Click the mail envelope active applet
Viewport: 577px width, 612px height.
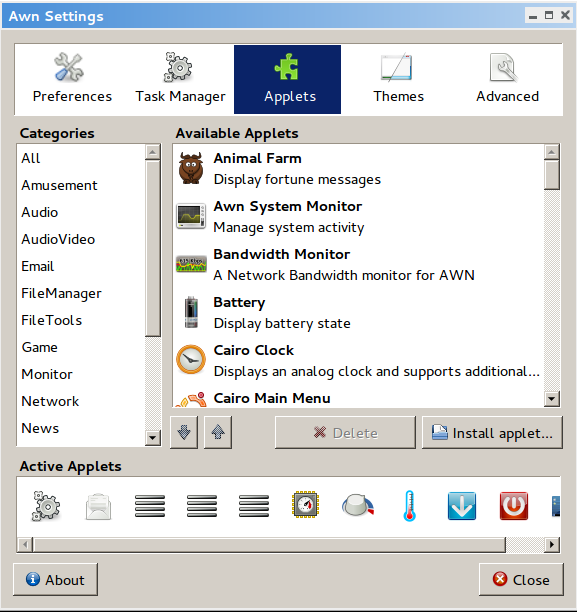[98, 507]
